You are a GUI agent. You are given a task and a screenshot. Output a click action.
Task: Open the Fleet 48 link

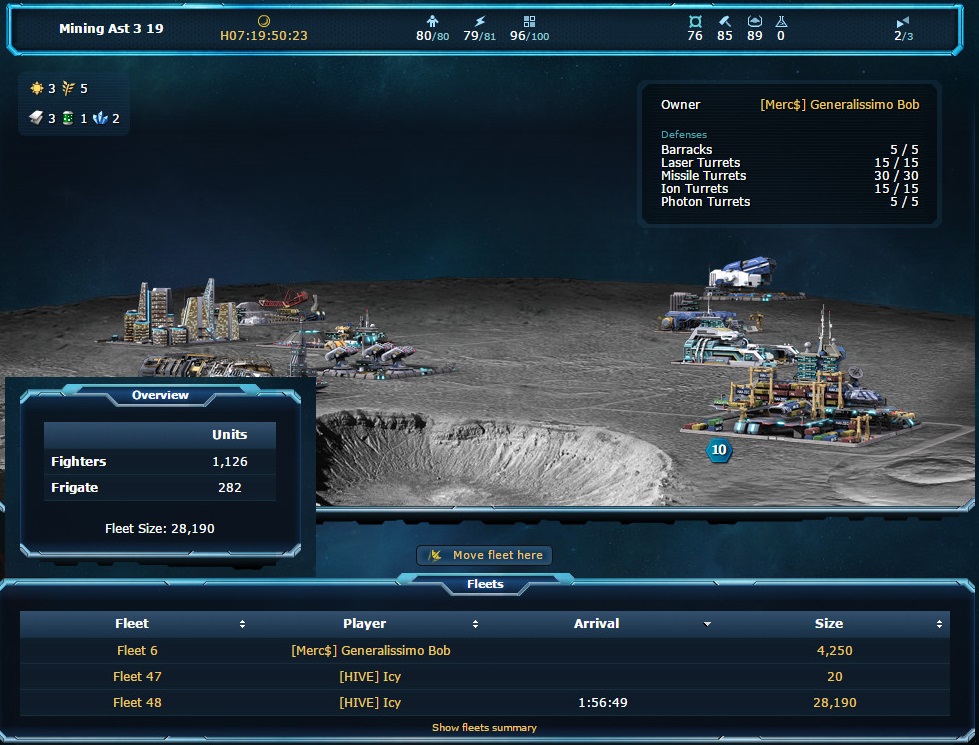137,703
